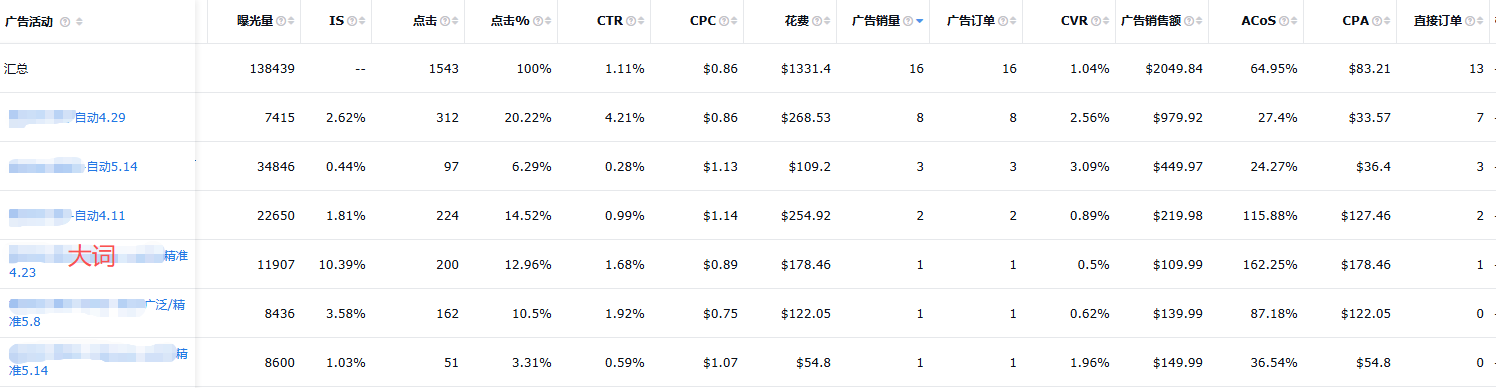Sort by 点击 using sort arrows

click(454, 21)
